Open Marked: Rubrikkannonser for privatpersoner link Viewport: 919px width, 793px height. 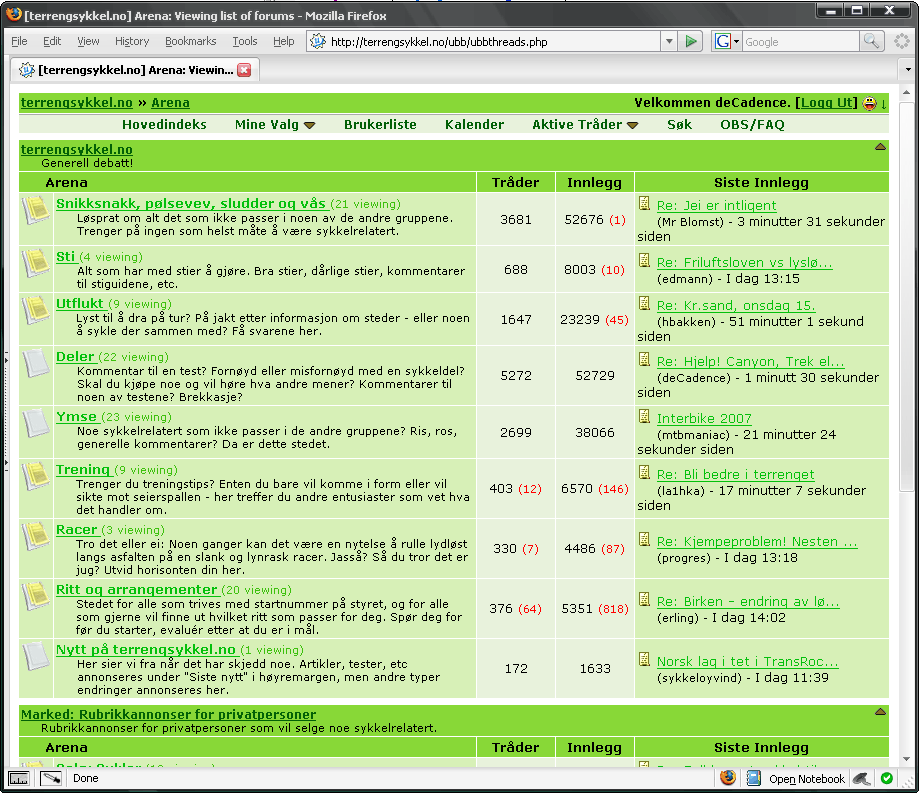pos(168,714)
